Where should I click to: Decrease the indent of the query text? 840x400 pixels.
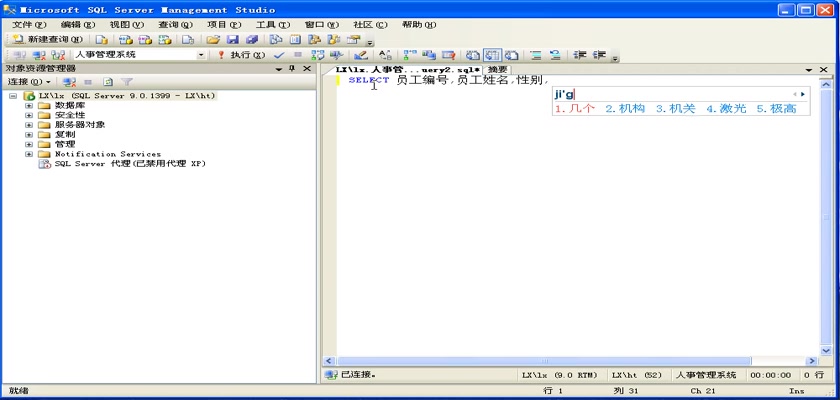pyautogui.click(x=580, y=55)
